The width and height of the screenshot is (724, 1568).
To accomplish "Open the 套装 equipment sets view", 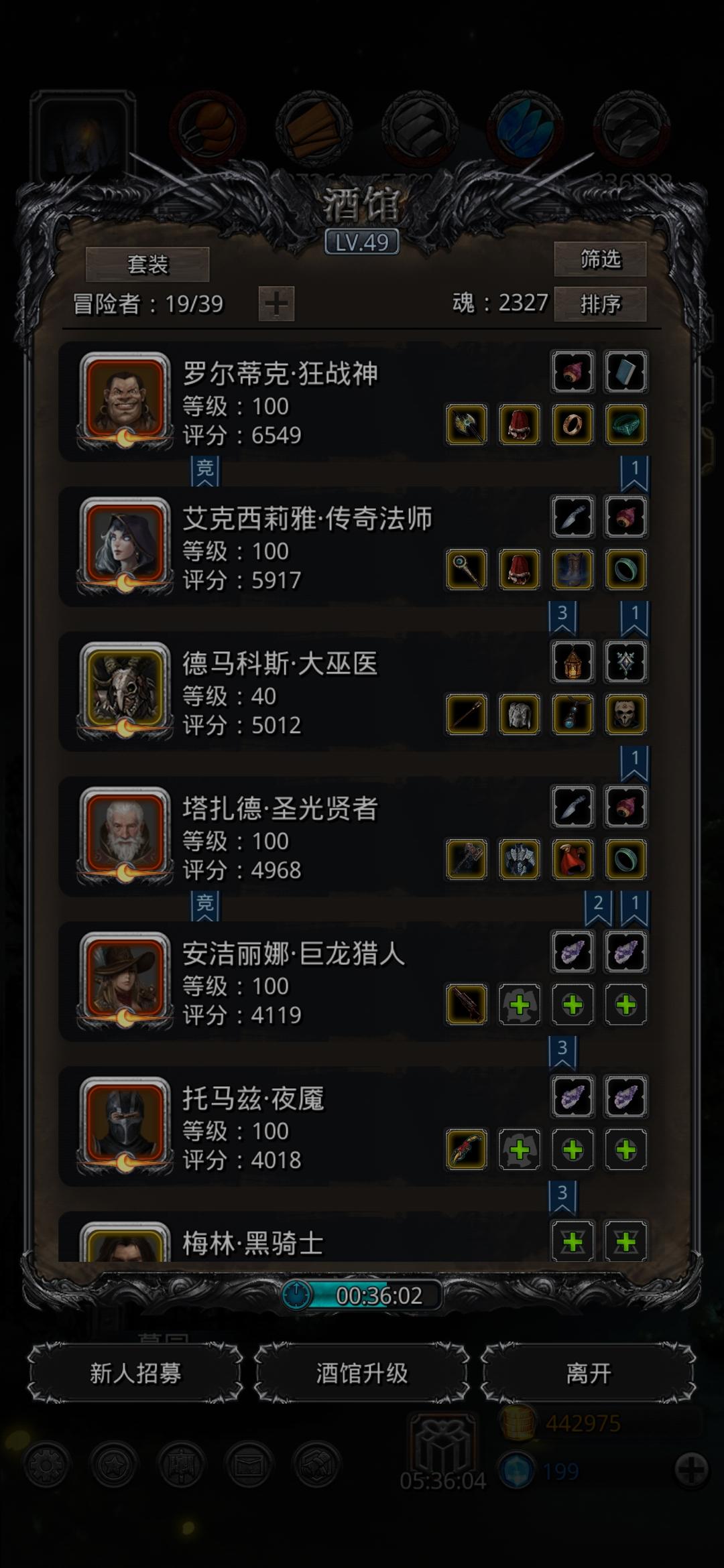I will click(147, 264).
